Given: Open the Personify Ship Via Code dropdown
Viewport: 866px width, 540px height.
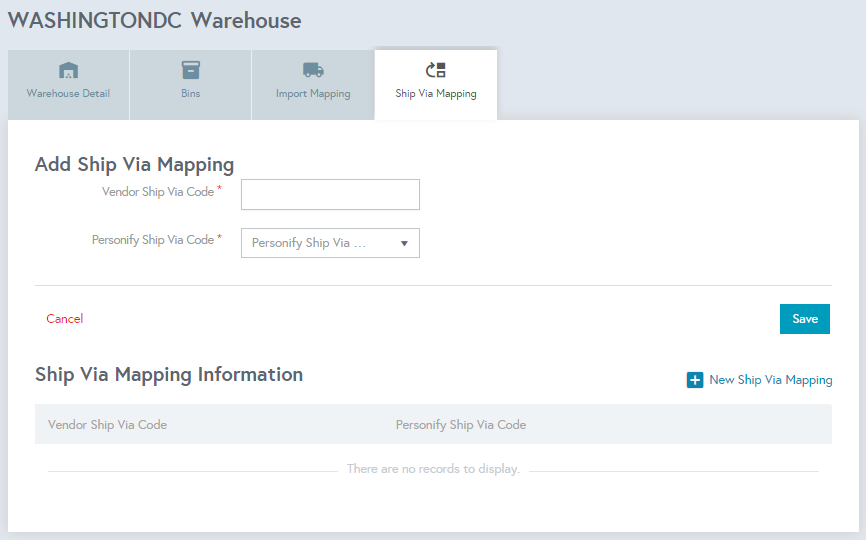Looking at the screenshot, I should click(x=330, y=243).
